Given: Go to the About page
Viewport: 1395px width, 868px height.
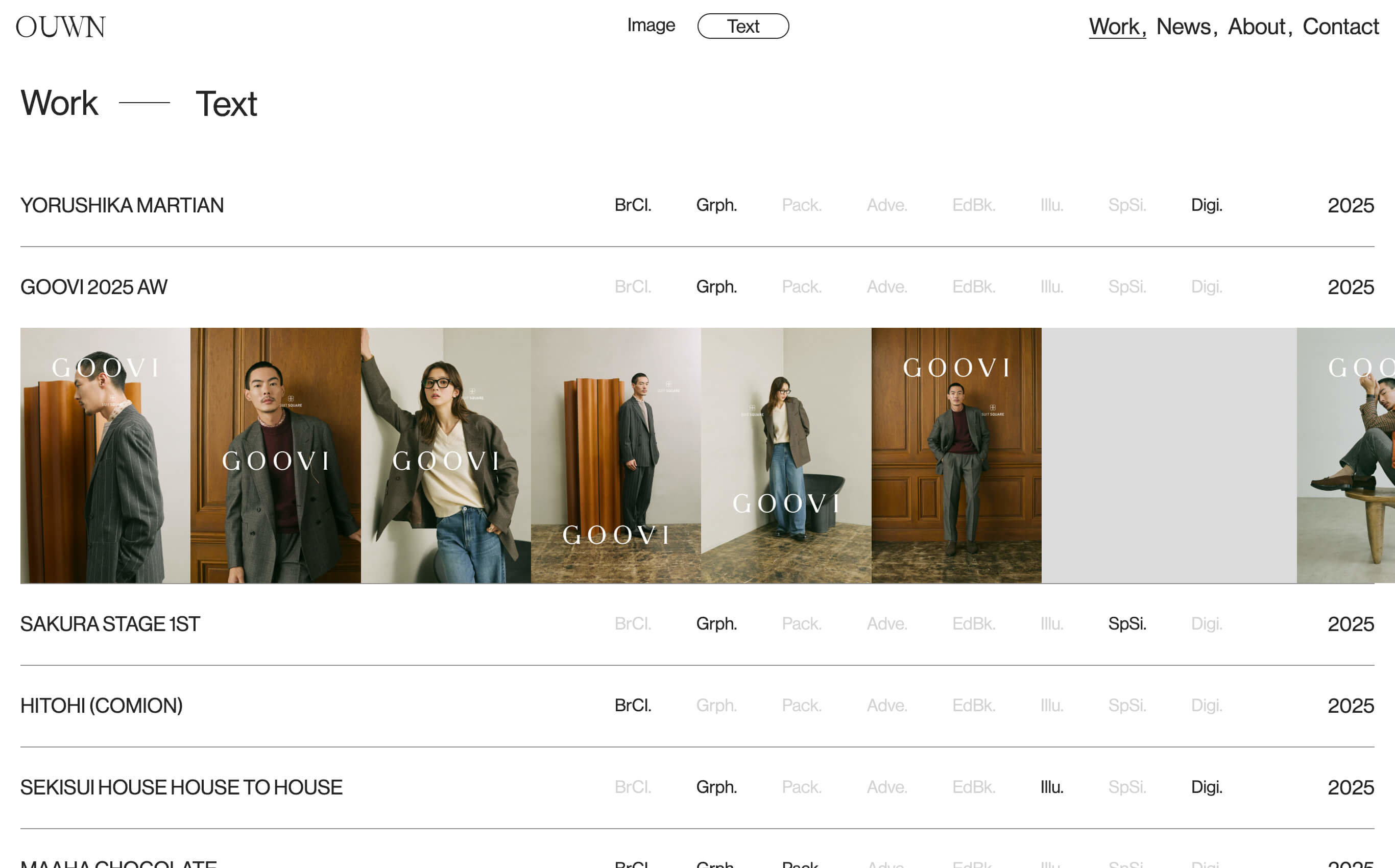Looking at the screenshot, I should click(1256, 27).
